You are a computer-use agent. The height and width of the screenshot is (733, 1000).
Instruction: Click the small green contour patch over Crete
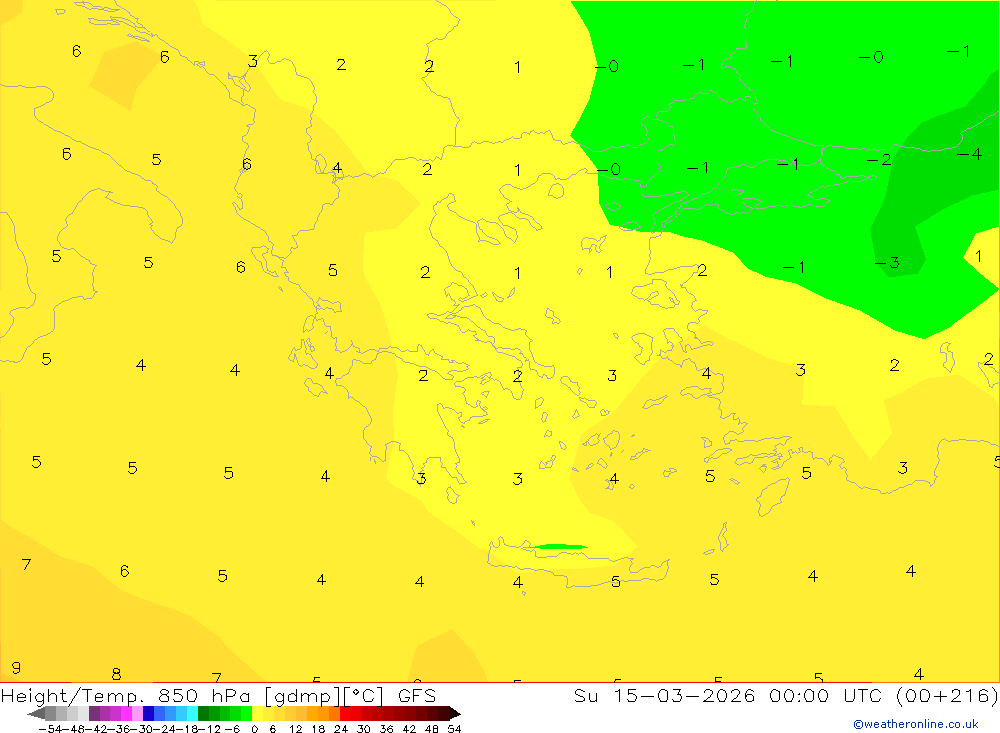[x=559, y=547]
